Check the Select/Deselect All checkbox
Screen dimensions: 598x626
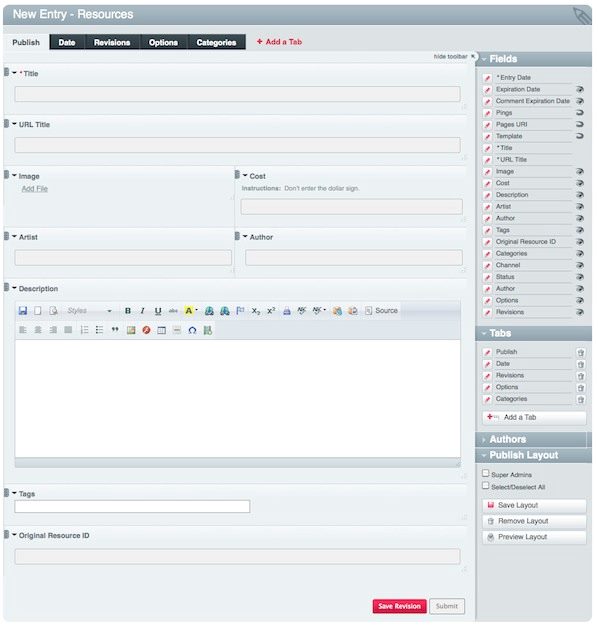click(485, 485)
